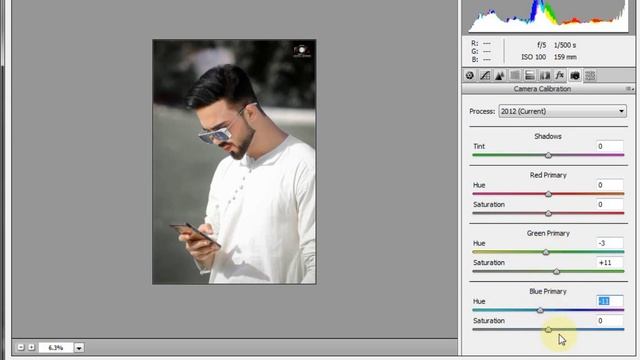Open the Lens Corrections panel icon
640x360 pixels.
click(x=545, y=76)
